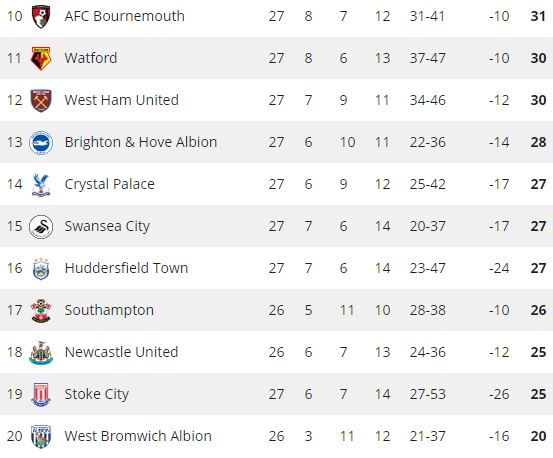Click the Watford club crest
This screenshot has height=458, width=553.
tap(41, 58)
